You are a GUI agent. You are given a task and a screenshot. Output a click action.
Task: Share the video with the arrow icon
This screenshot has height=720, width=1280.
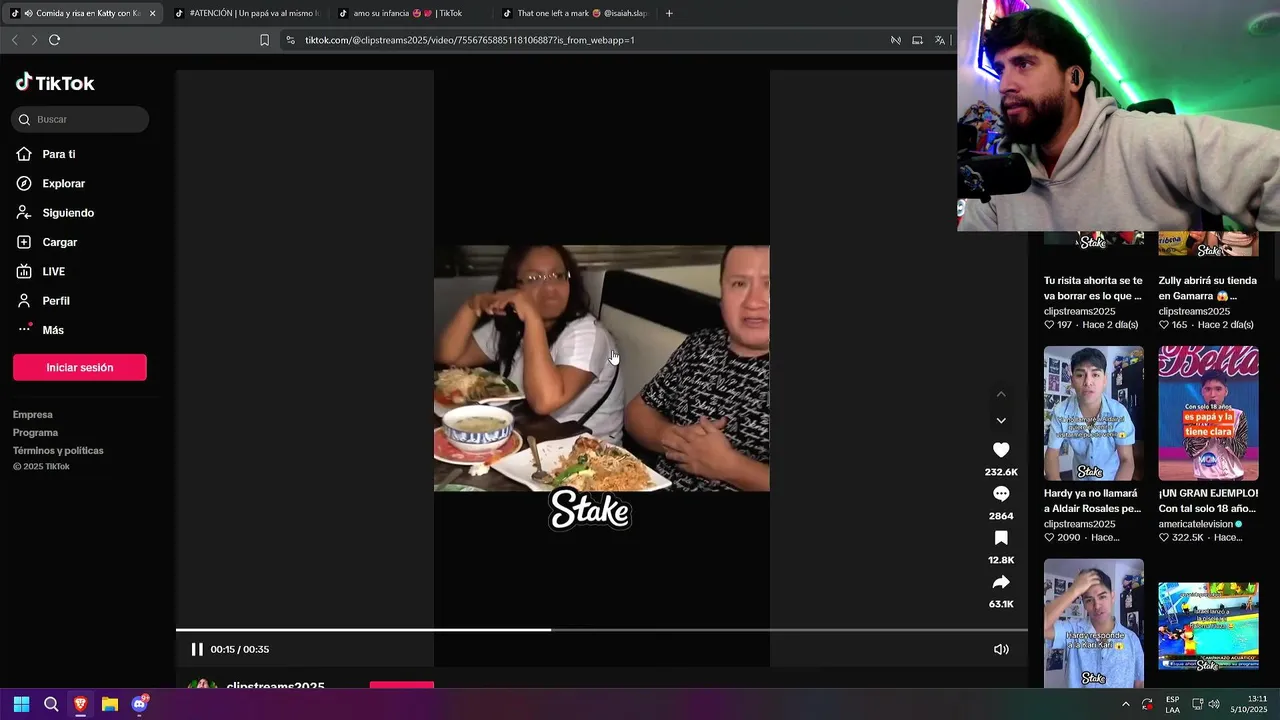1001,582
